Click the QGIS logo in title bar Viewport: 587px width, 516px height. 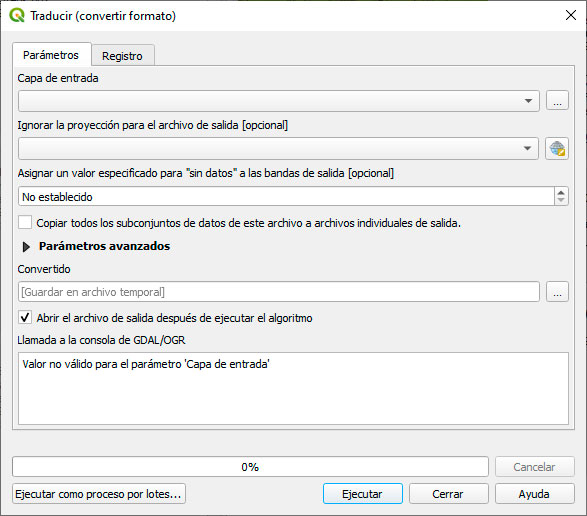17,16
